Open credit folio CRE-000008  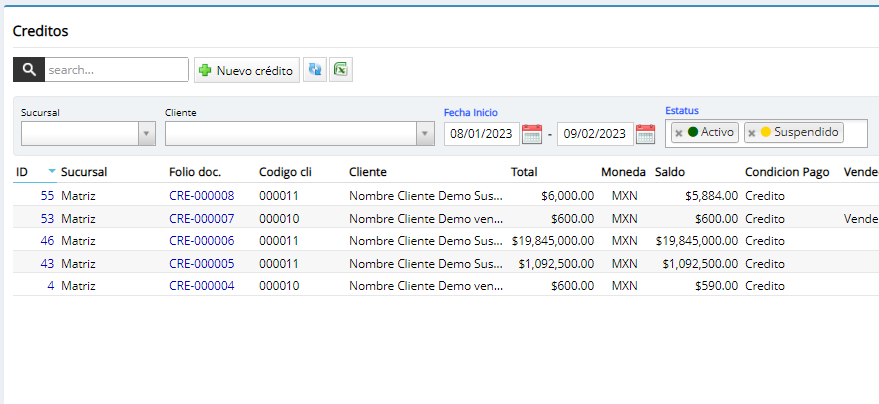pyautogui.click(x=201, y=196)
